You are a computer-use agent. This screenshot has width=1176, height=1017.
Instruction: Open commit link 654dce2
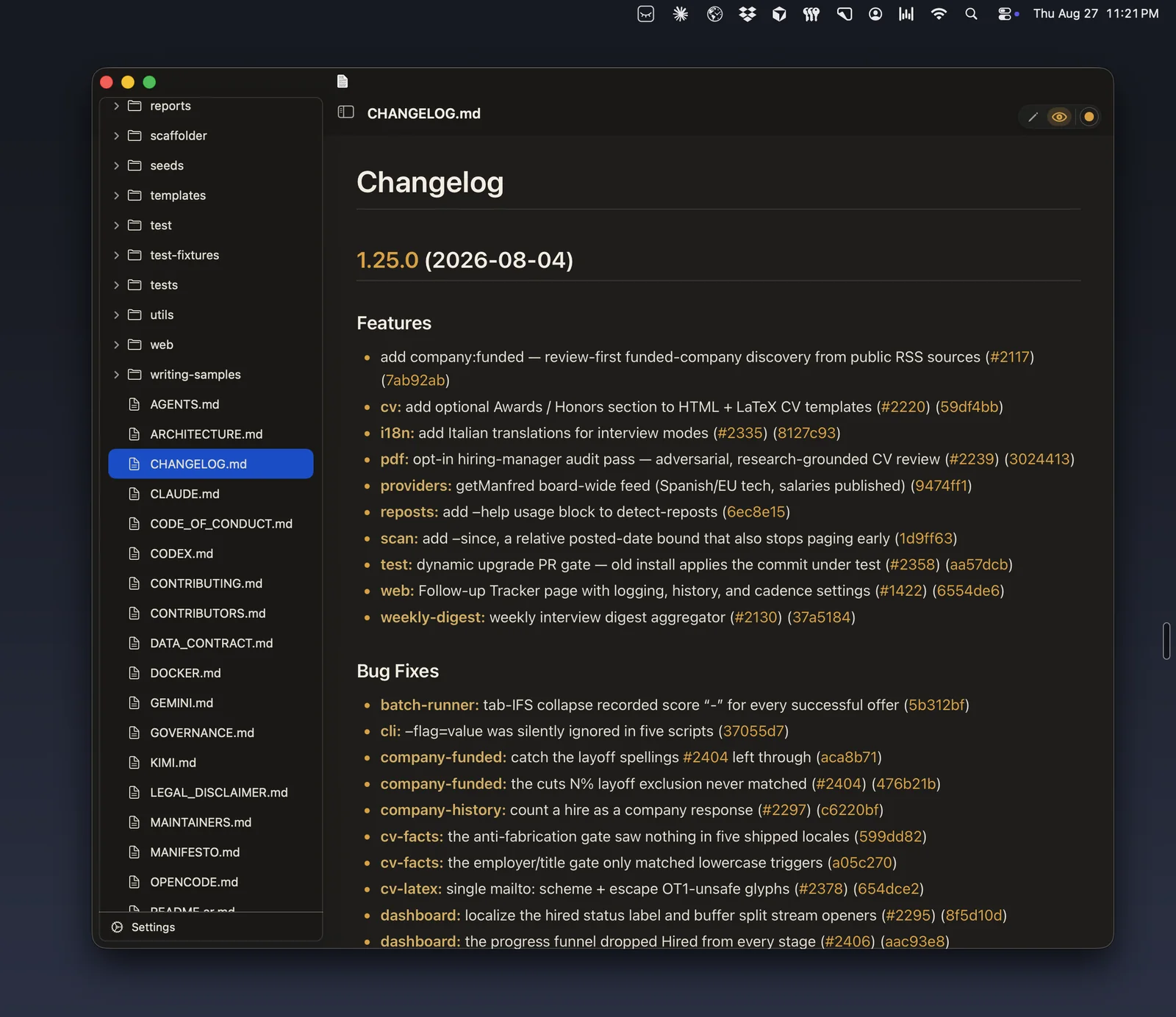coord(888,890)
